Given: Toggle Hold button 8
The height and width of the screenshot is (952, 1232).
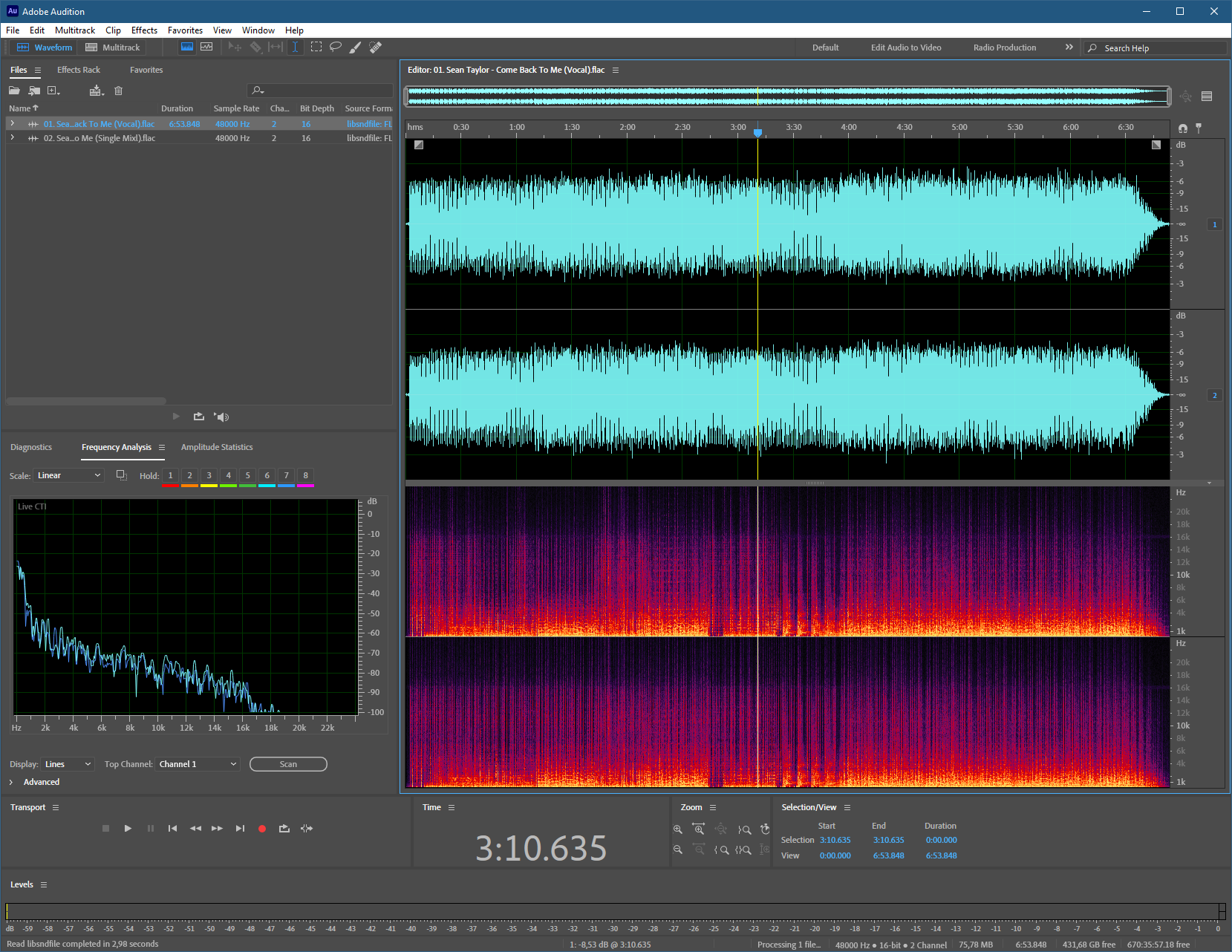Looking at the screenshot, I should (x=305, y=475).
